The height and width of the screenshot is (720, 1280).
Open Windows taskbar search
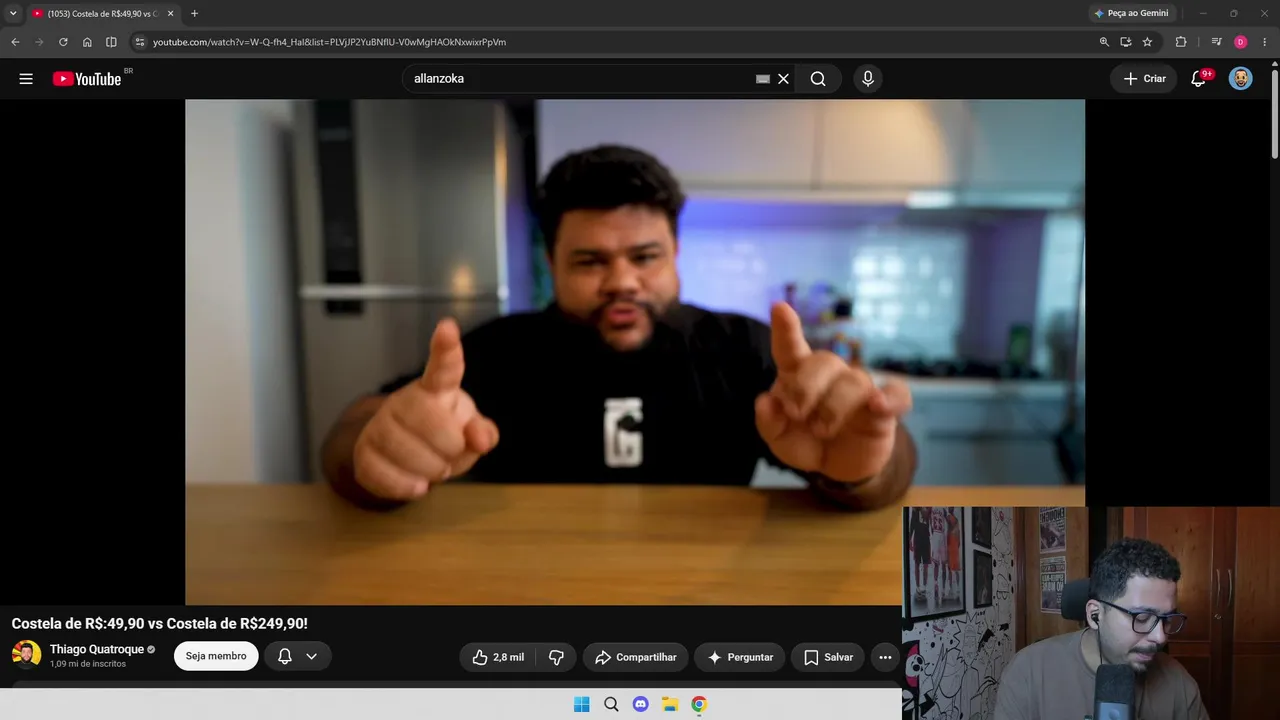pyautogui.click(x=611, y=704)
